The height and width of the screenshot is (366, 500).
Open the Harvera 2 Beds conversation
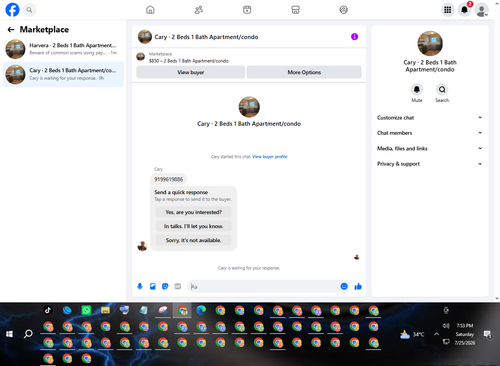coord(63,49)
